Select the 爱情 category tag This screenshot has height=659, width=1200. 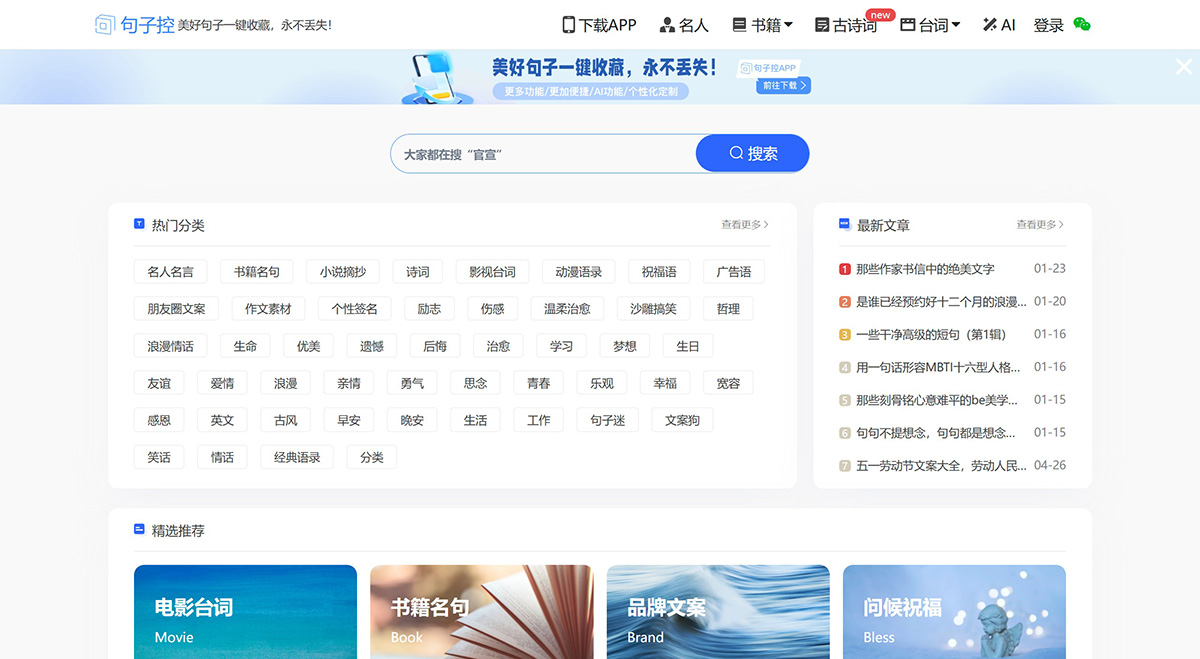coord(222,383)
